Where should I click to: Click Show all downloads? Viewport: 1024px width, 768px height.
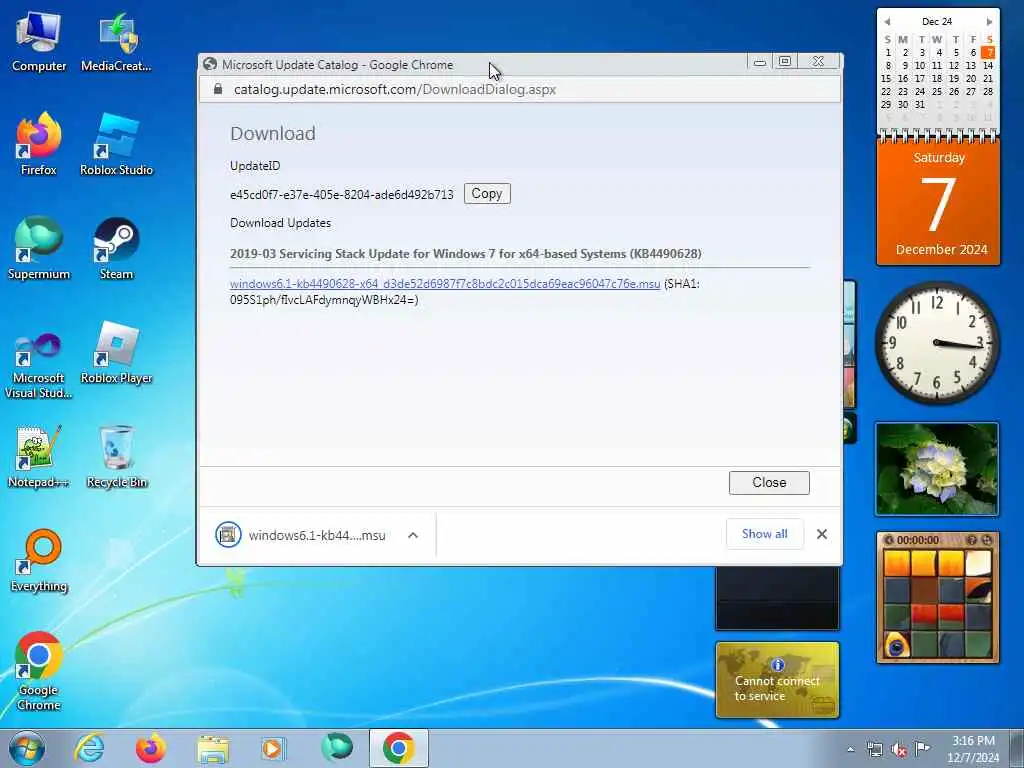765,534
